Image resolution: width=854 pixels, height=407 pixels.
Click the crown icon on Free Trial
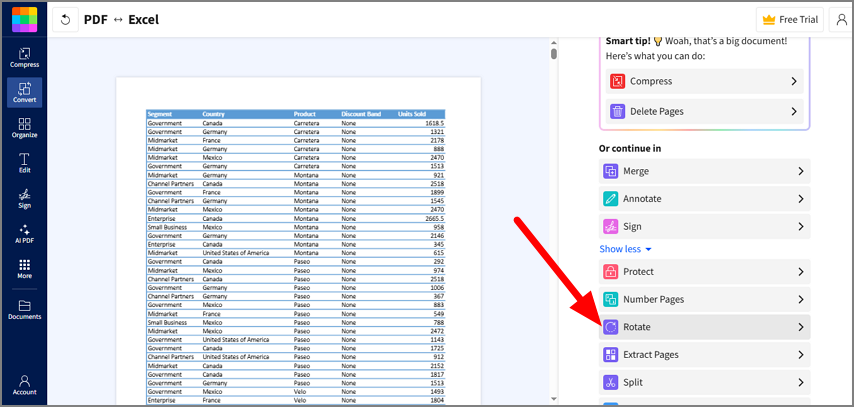click(768, 20)
